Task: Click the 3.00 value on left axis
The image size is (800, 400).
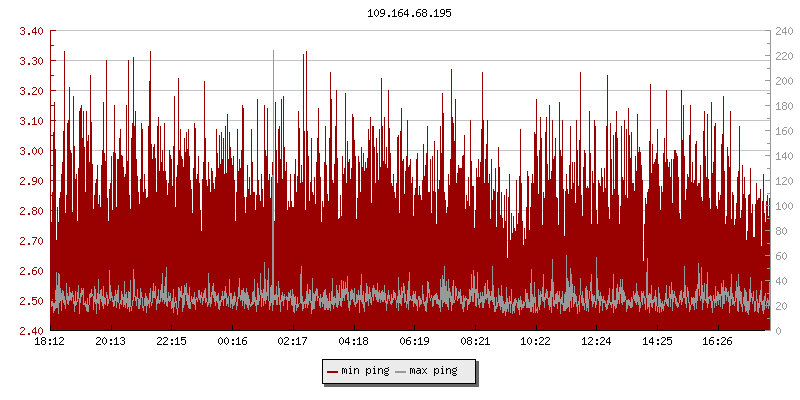Action: tap(31, 151)
